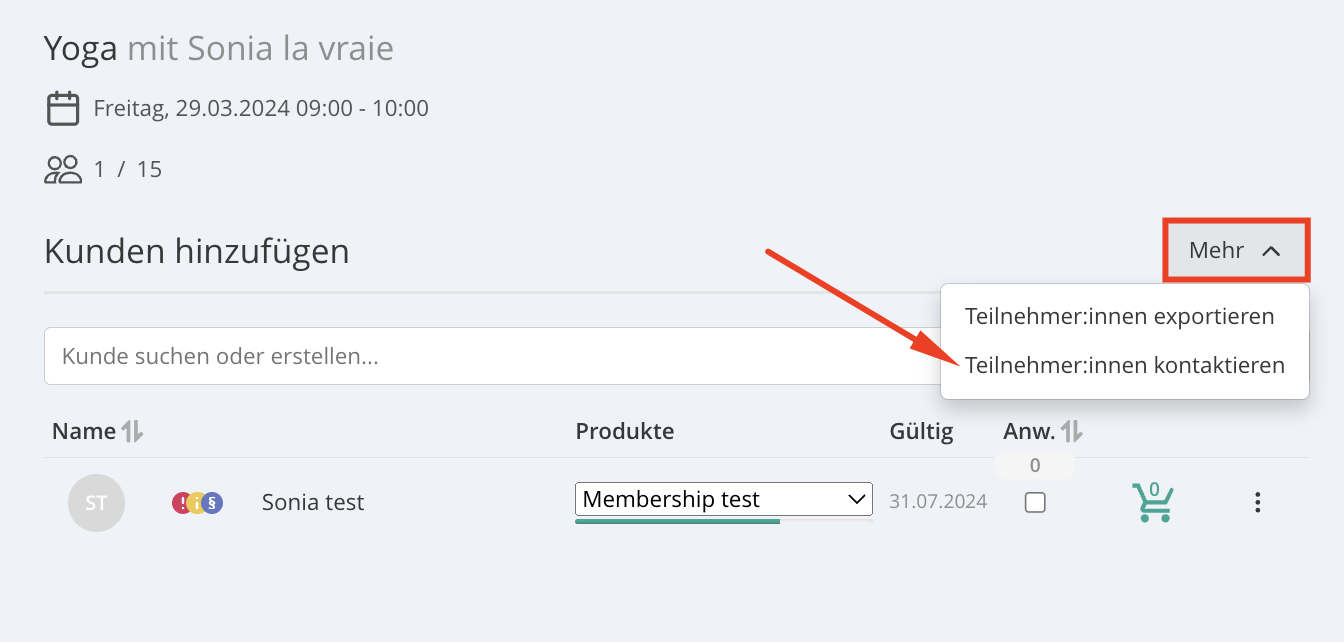
Task: Open the Membership test product dropdown
Action: [724, 499]
